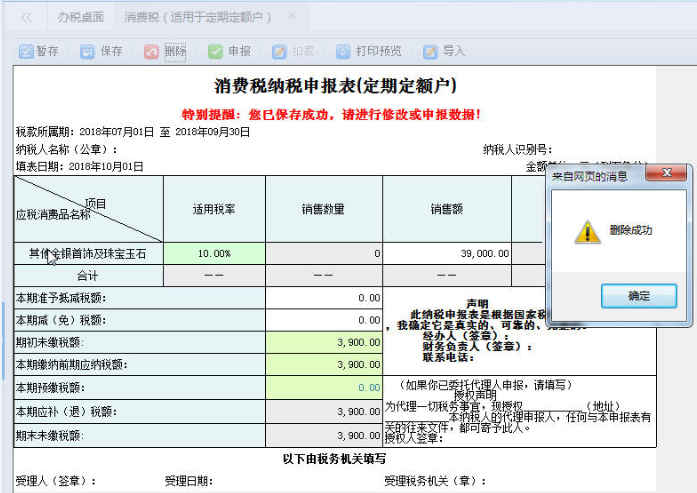Click the 销售数量 cell showing 0
Image resolution: width=697 pixels, height=493 pixels.
pos(324,254)
